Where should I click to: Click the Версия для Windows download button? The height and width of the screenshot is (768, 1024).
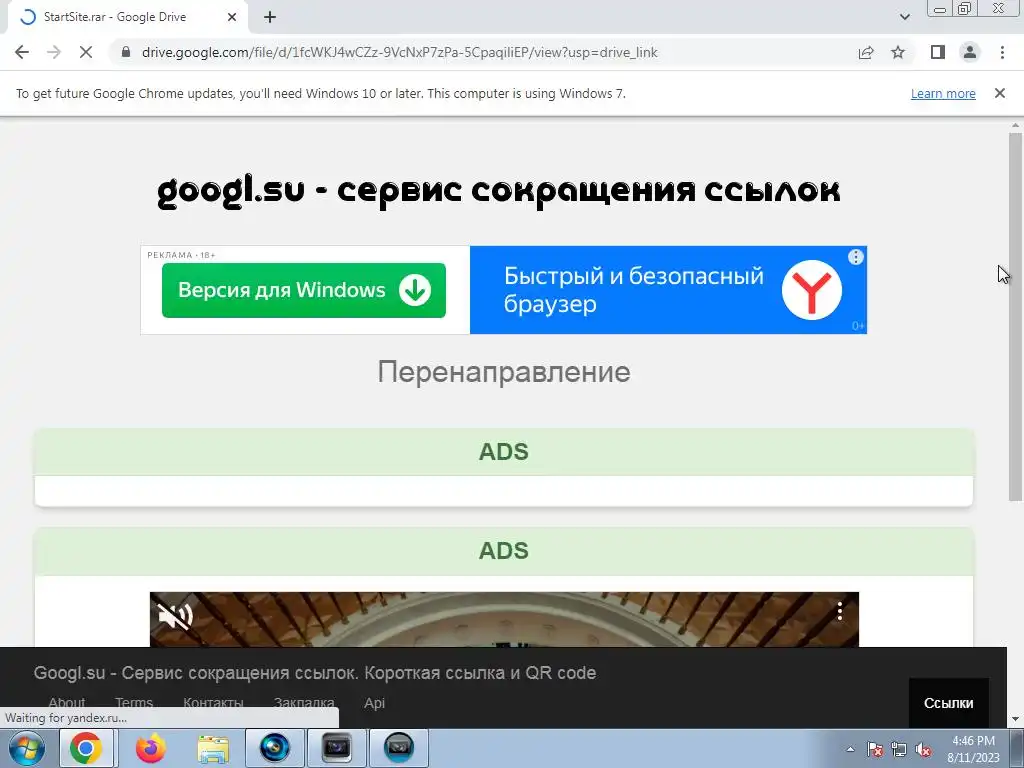tap(304, 290)
